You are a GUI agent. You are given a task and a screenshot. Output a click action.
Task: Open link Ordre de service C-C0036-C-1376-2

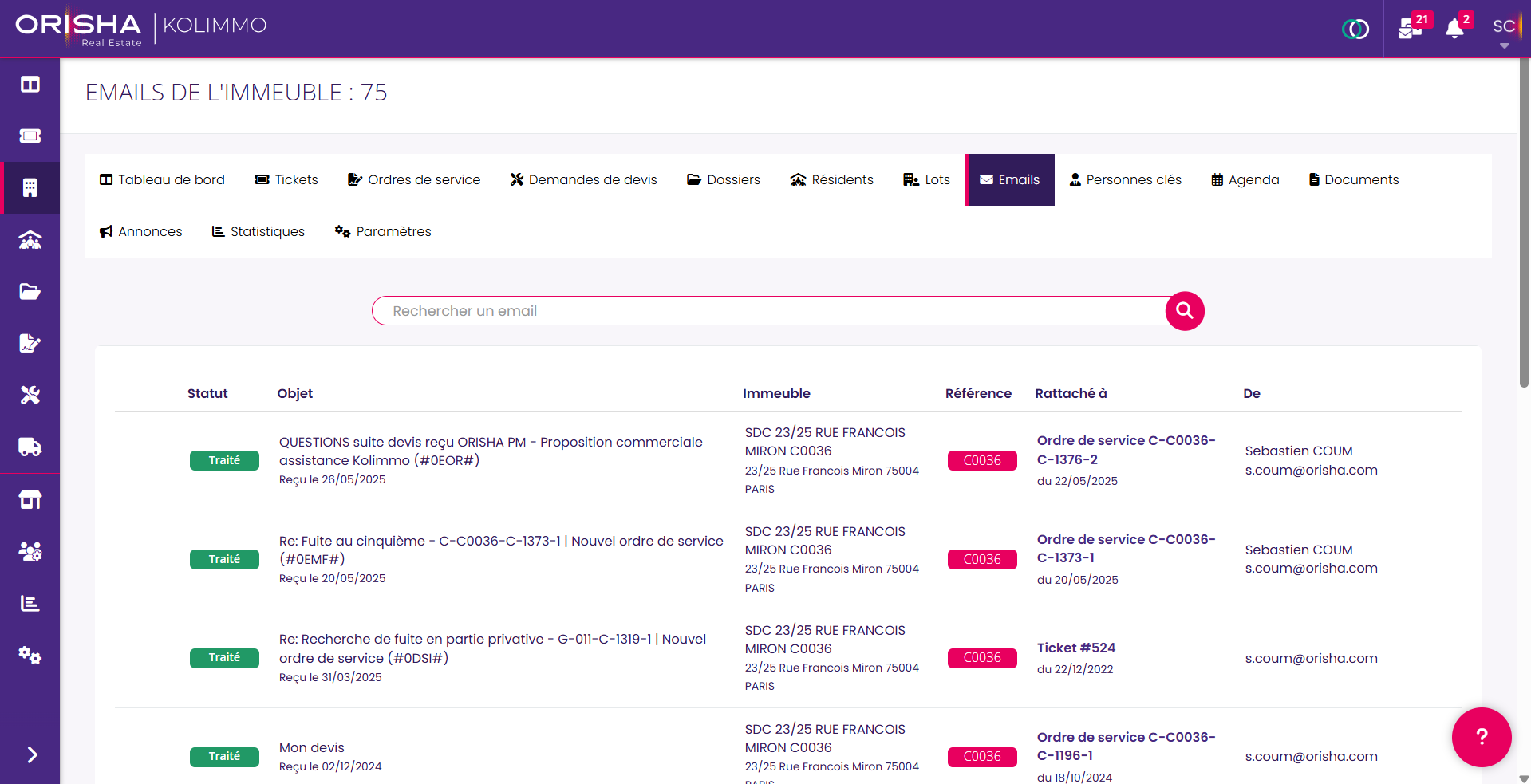tap(1127, 450)
